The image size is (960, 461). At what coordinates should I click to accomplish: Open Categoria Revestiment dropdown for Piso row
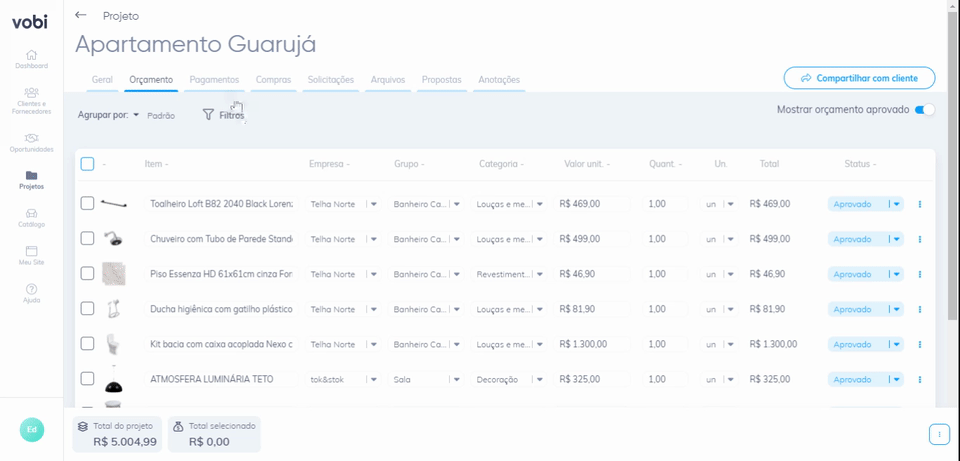click(x=540, y=274)
